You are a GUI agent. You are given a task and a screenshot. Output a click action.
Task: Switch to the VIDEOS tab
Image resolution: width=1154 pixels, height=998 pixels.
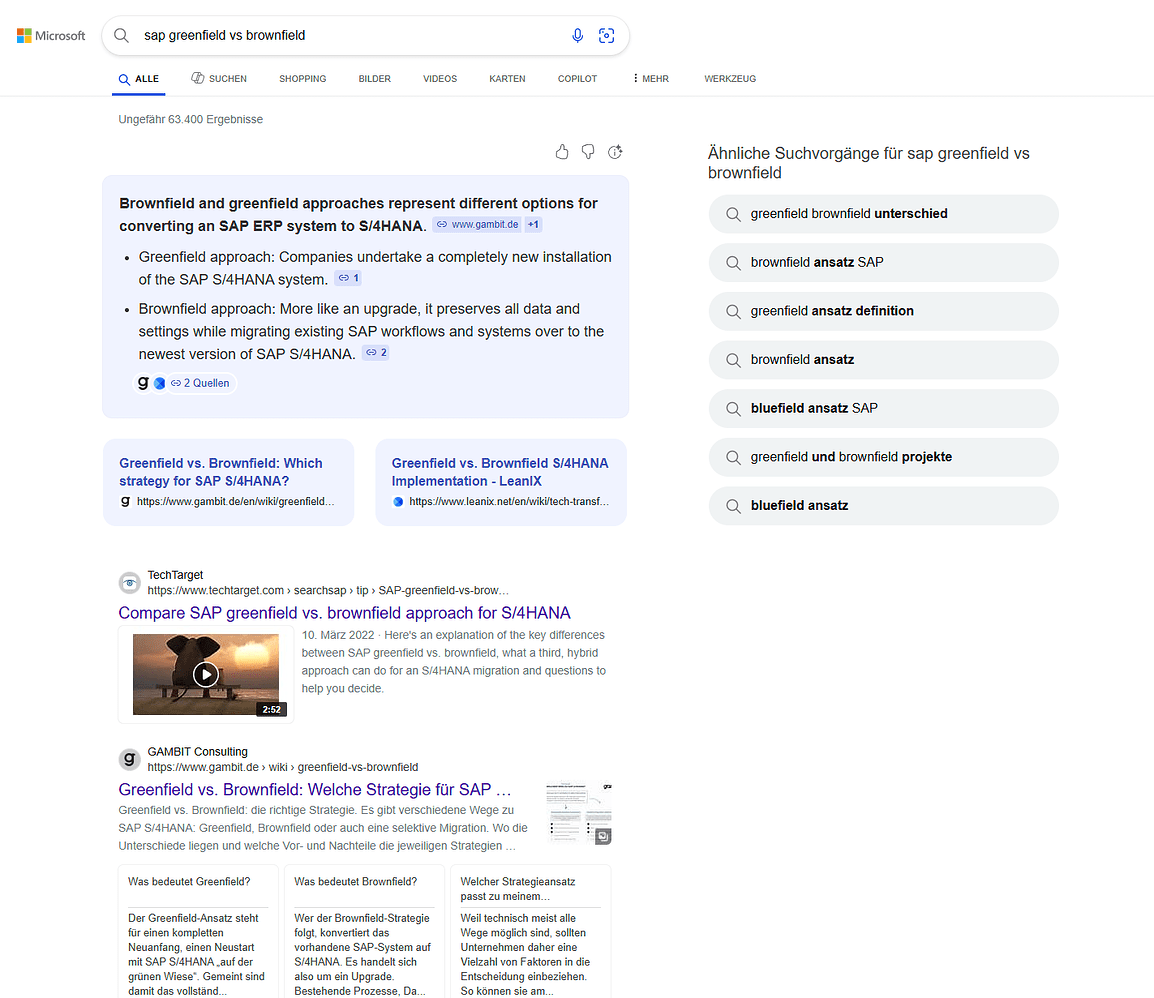point(439,78)
